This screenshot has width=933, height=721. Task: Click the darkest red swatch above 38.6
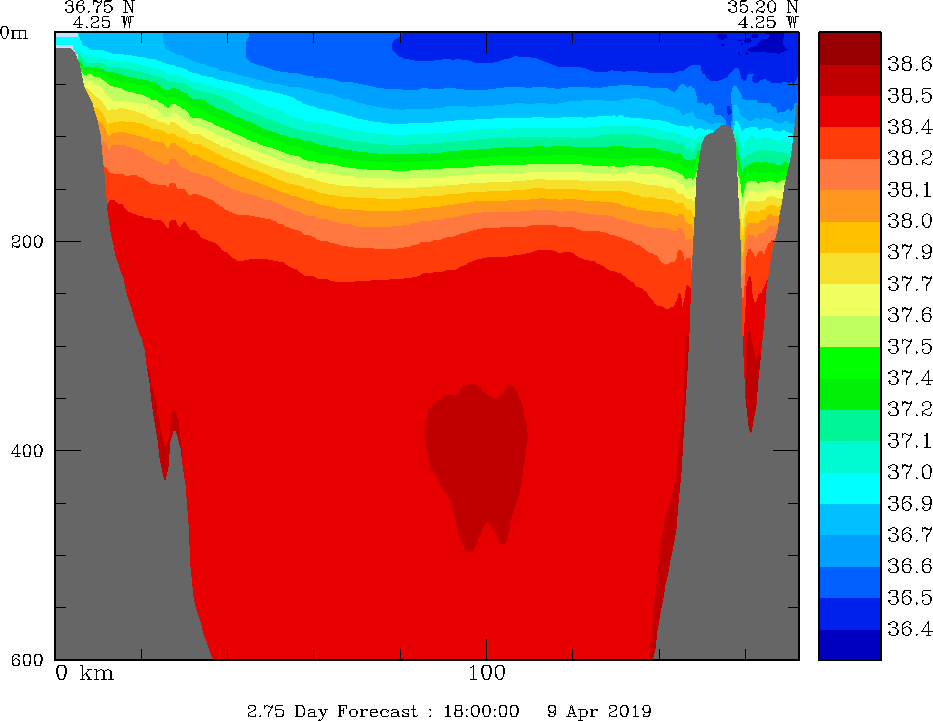point(850,49)
